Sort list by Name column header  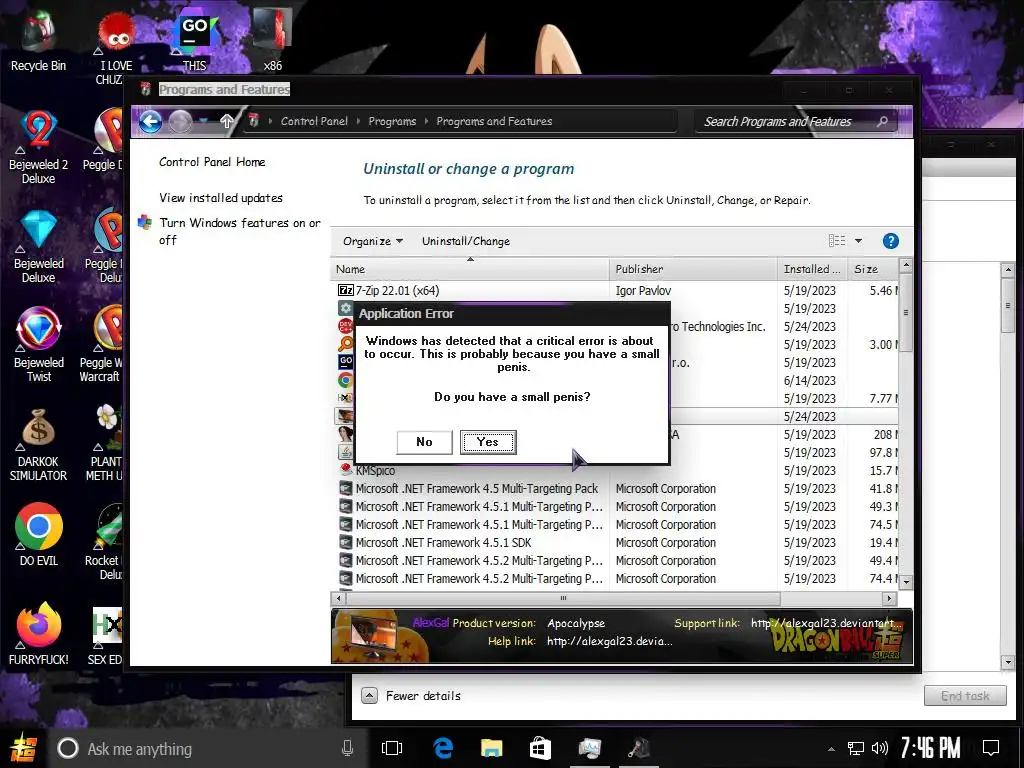[470, 269]
